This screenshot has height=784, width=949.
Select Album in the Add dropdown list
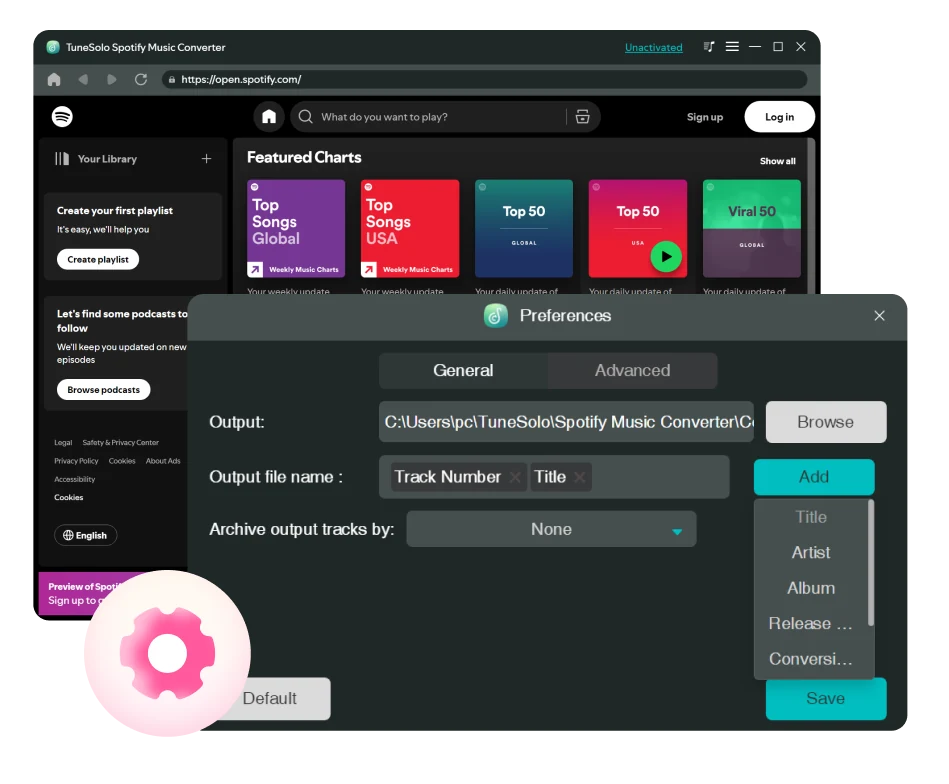[x=811, y=588]
